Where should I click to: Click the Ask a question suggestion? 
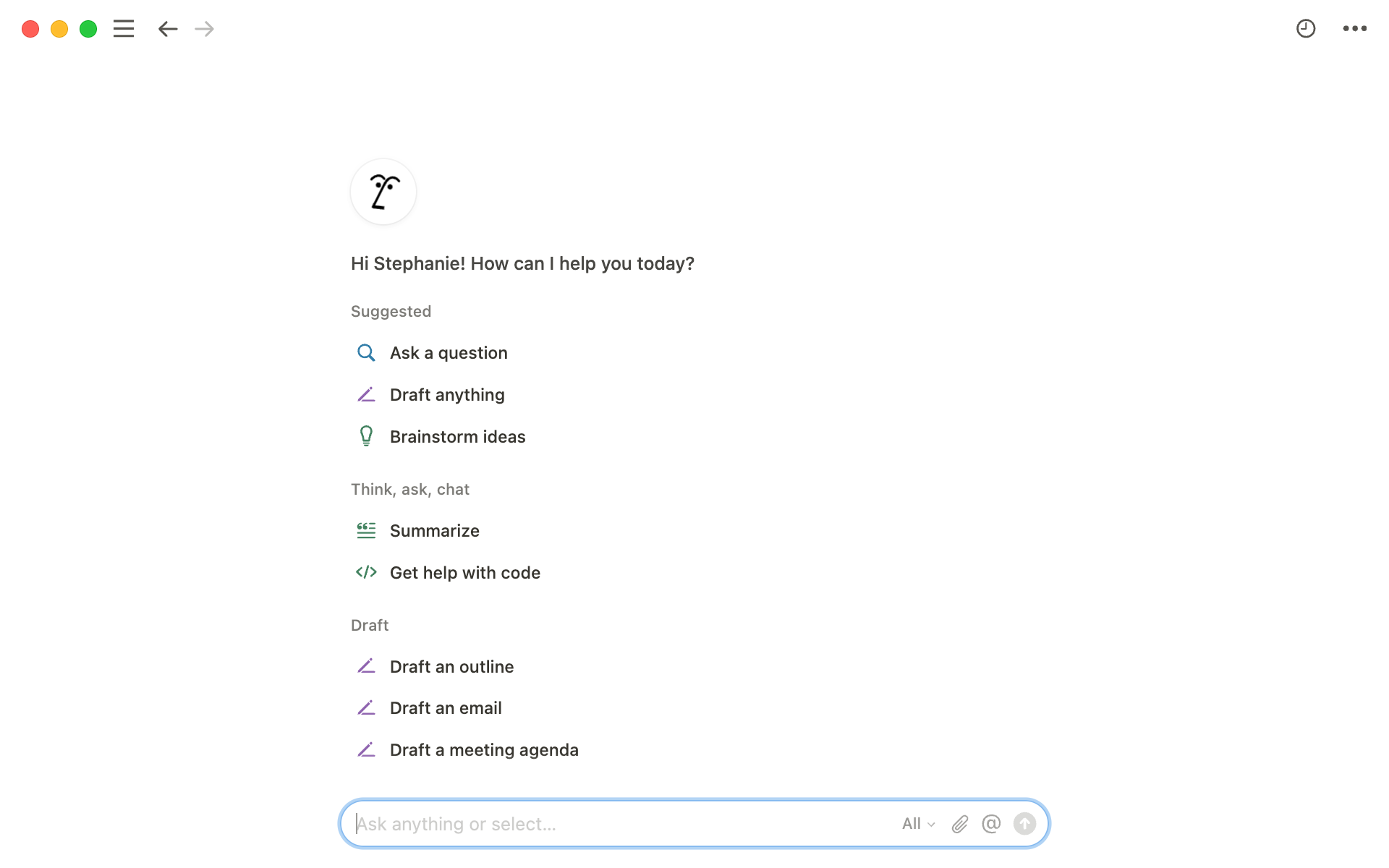(x=448, y=352)
